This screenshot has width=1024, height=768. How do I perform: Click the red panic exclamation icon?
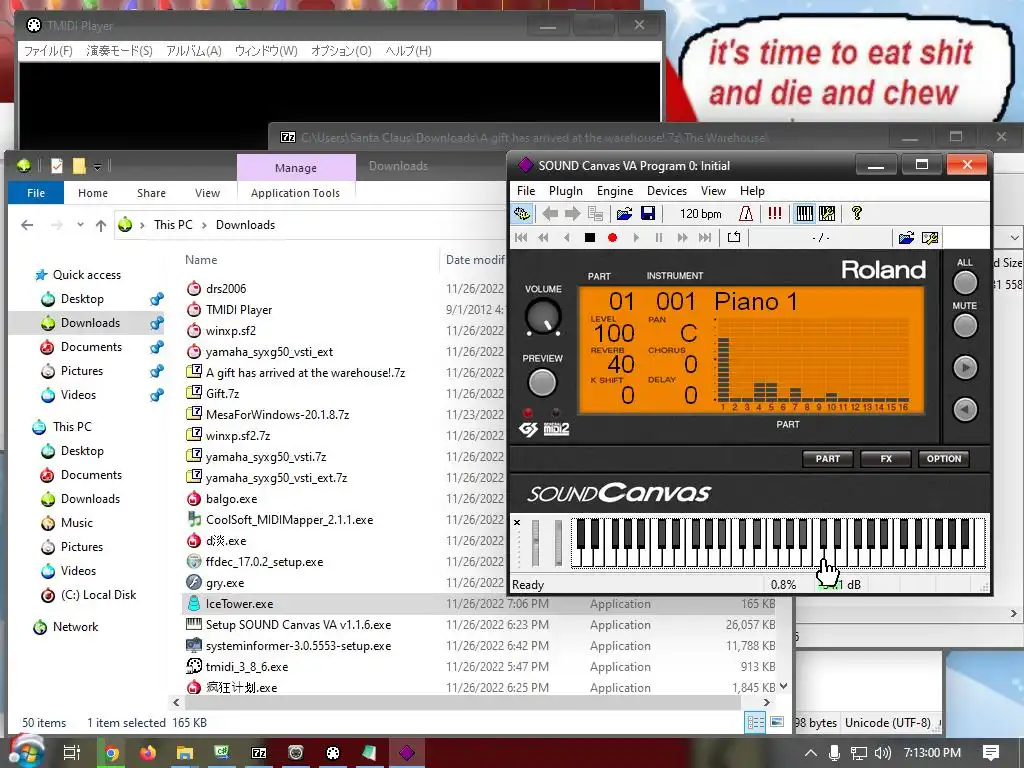pos(775,214)
